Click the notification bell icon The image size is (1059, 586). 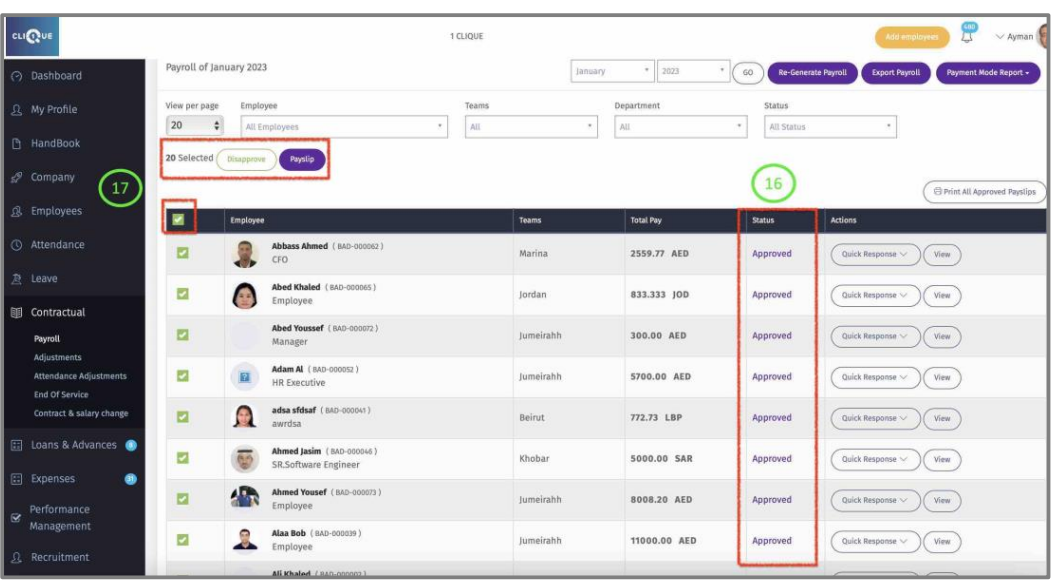(967, 38)
